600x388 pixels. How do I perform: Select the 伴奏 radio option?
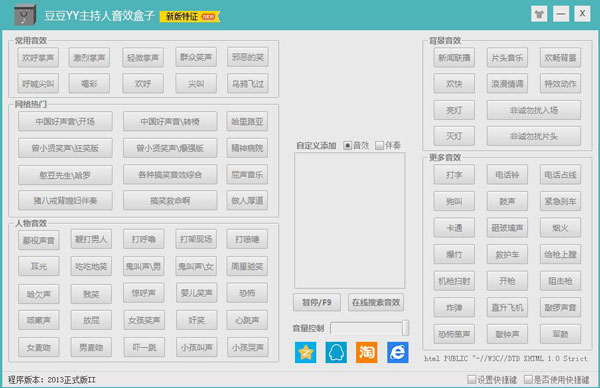(x=380, y=145)
